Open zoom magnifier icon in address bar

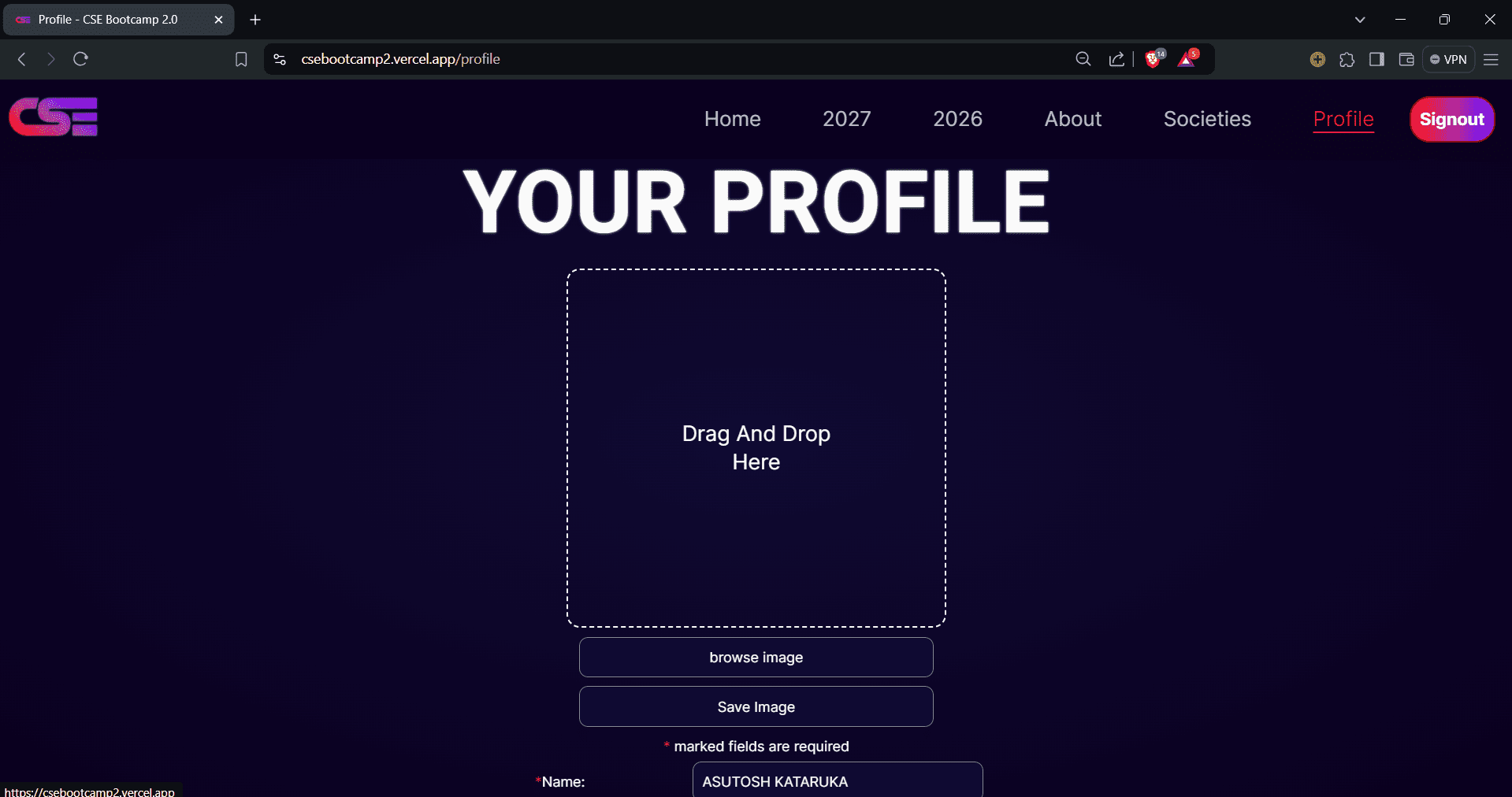(1083, 59)
